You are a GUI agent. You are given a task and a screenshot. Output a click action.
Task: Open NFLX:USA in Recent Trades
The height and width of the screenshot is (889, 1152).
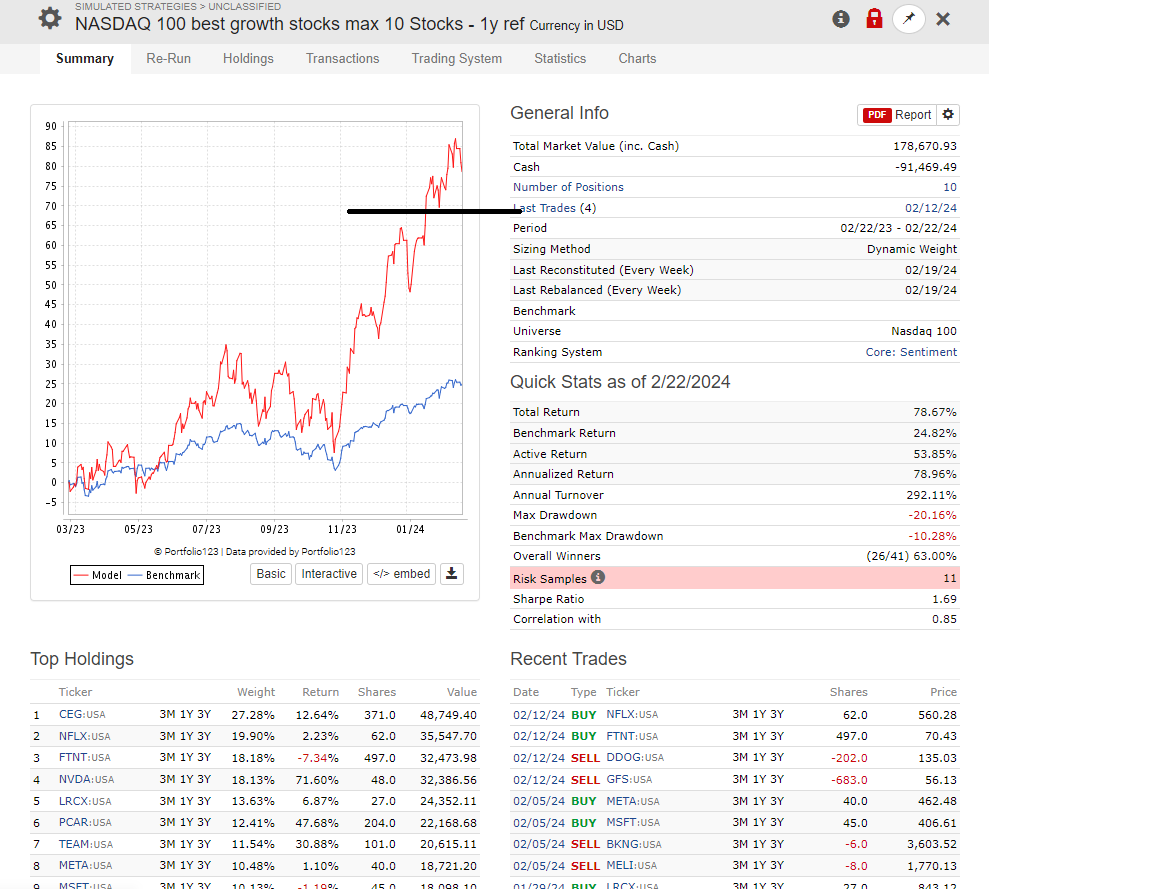pos(632,714)
